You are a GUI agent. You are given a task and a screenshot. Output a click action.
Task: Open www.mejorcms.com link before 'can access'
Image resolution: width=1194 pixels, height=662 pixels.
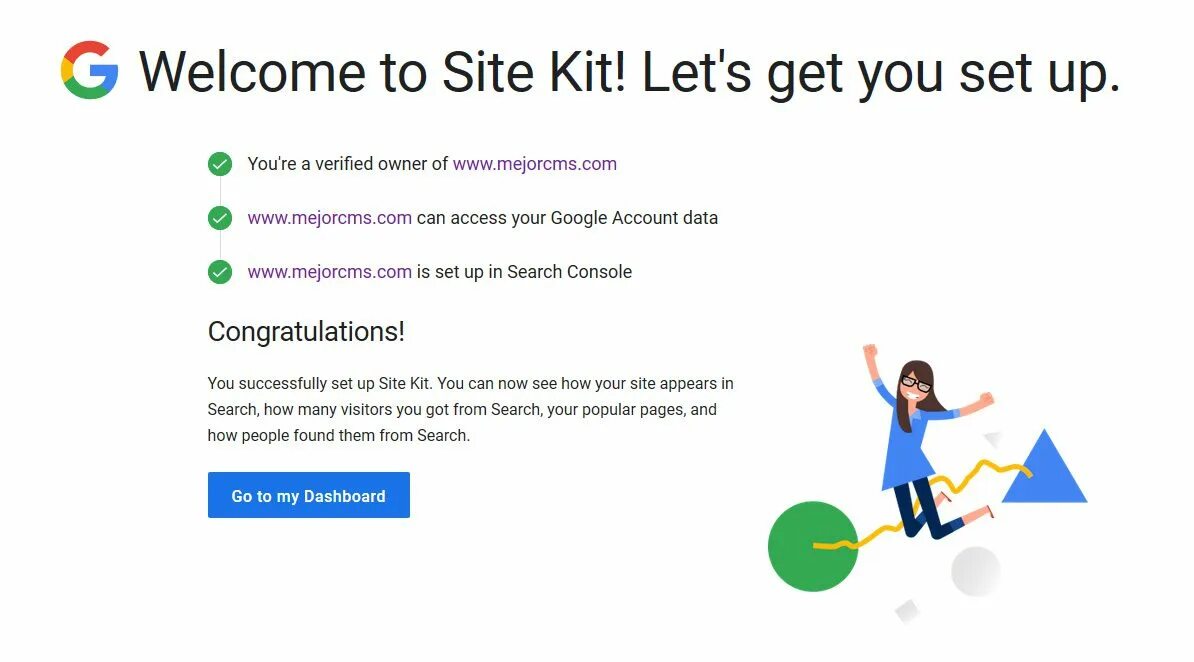pos(329,218)
